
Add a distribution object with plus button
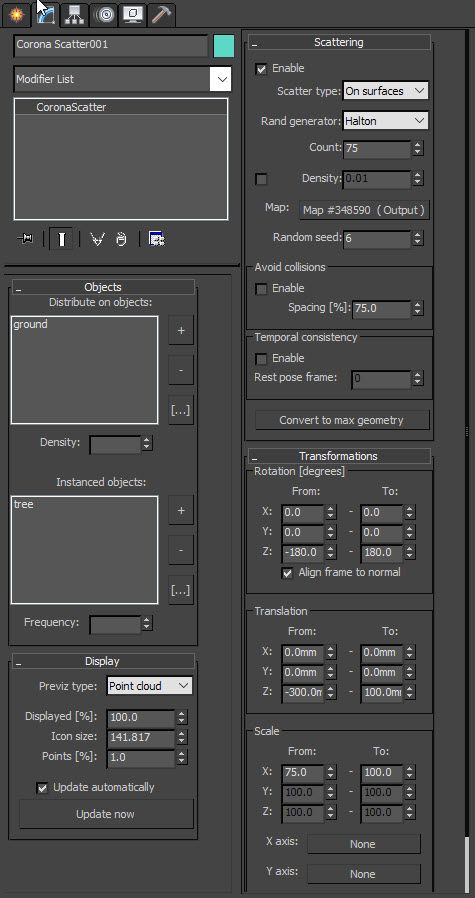pos(181,330)
